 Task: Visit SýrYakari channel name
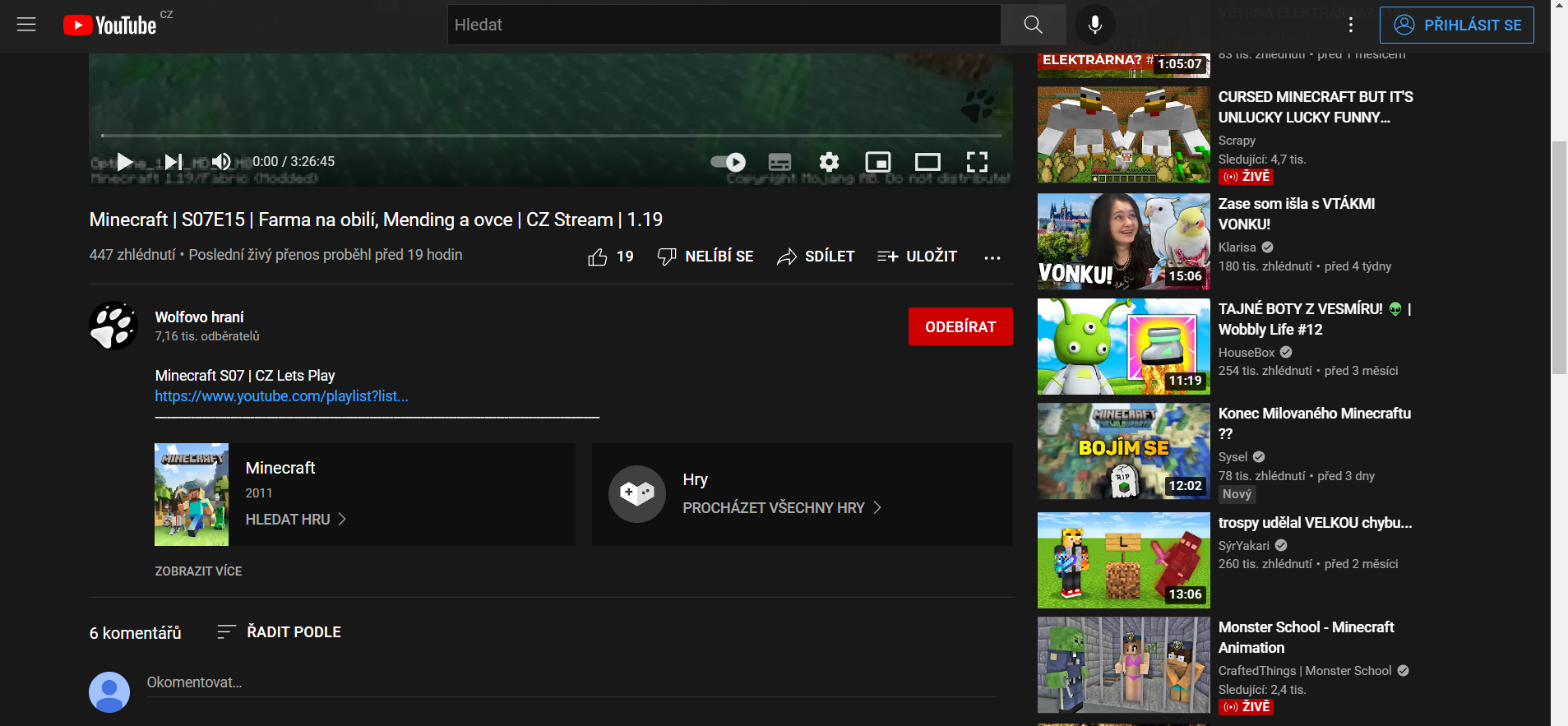pyautogui.click(x=1244, y=546)
